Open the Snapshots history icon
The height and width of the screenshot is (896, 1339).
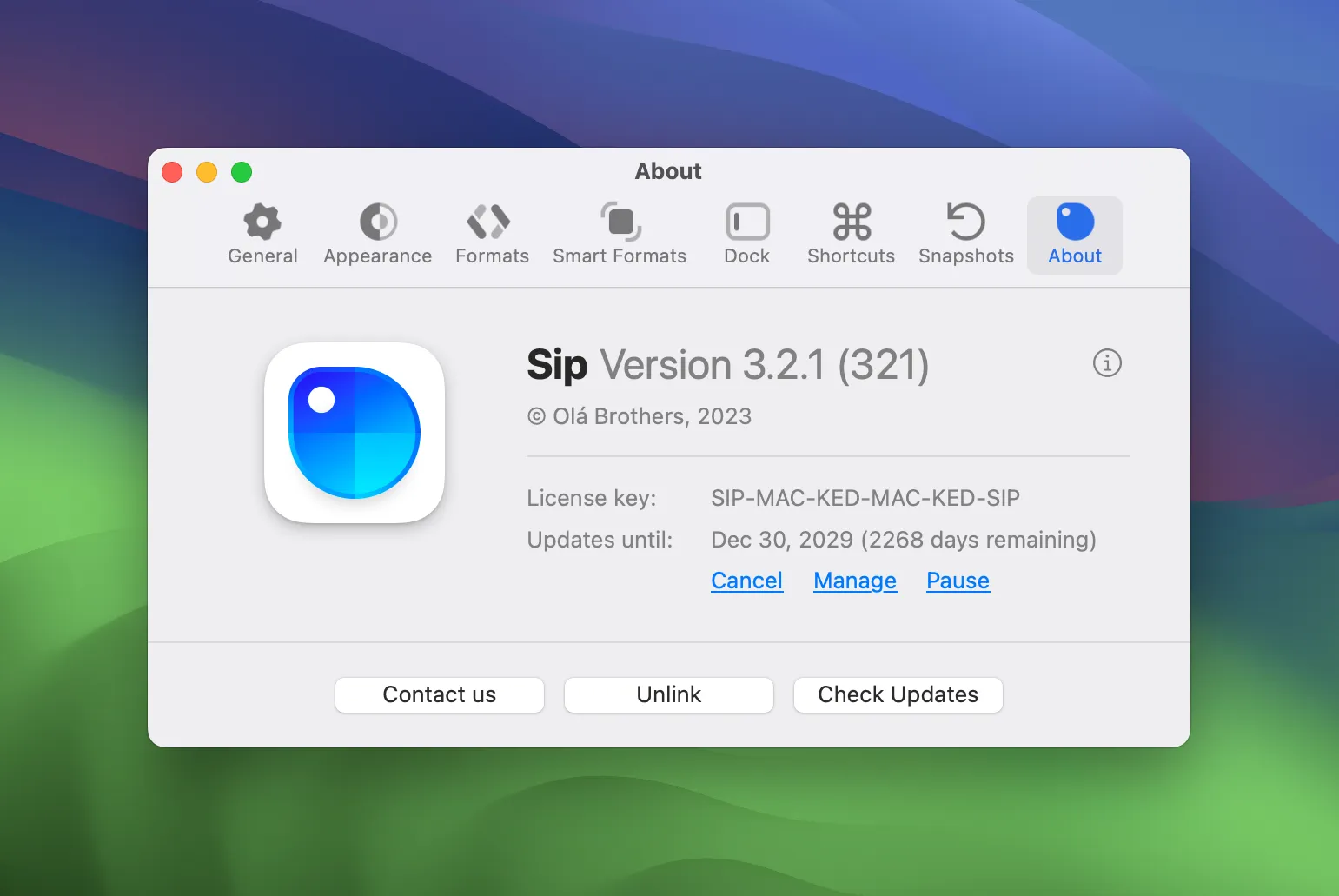(x=965, y=222)
